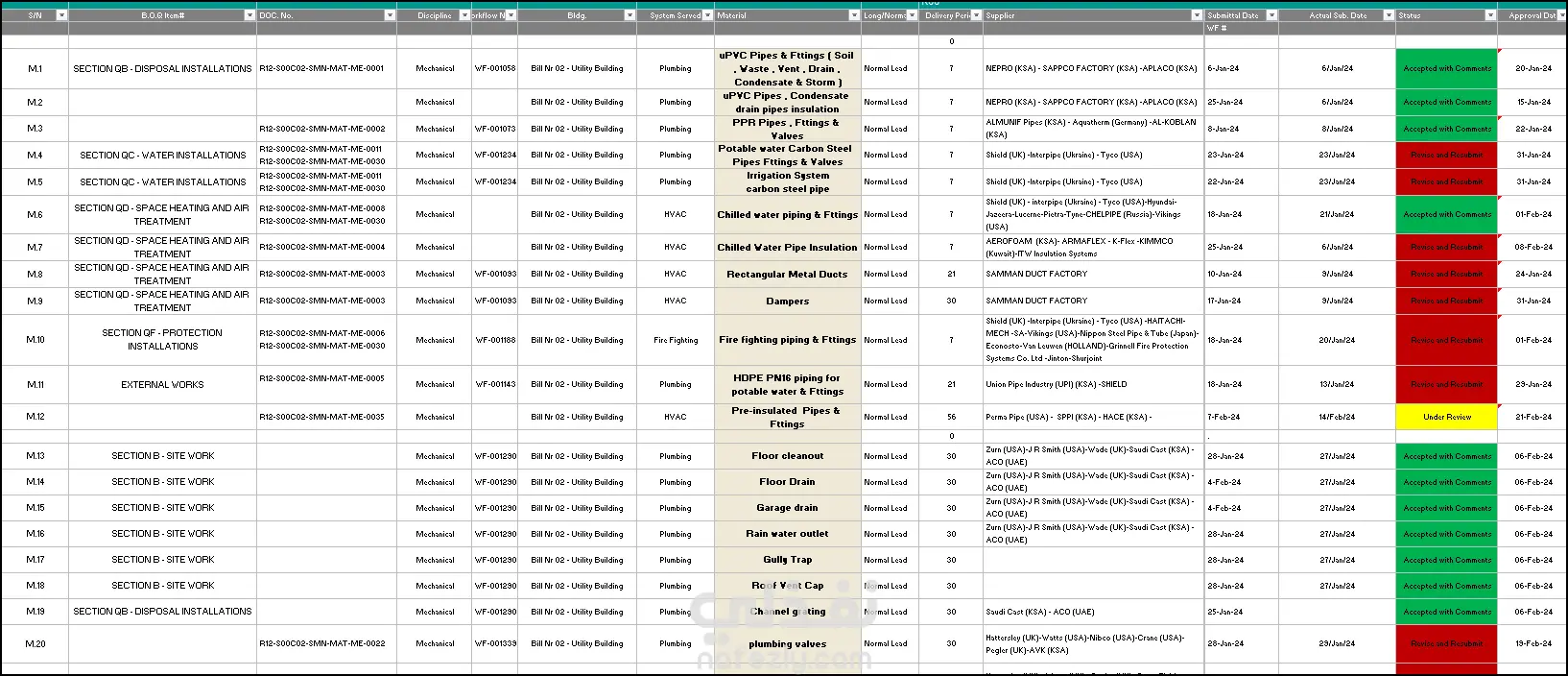The image size is (1568, 676).
Task: Select material cell 'Chilled Water Pipe Insulation'
Action: (x=787, y=247)
